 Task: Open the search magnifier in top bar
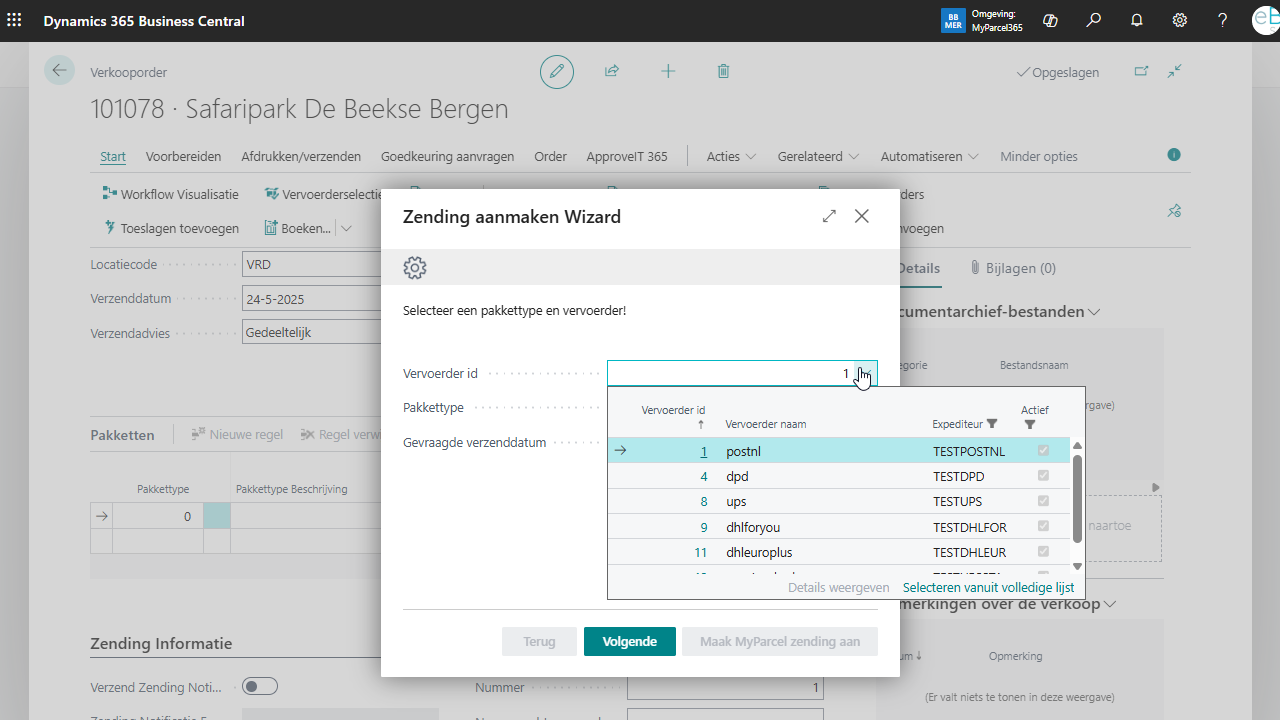click(x=1094, y=20)
